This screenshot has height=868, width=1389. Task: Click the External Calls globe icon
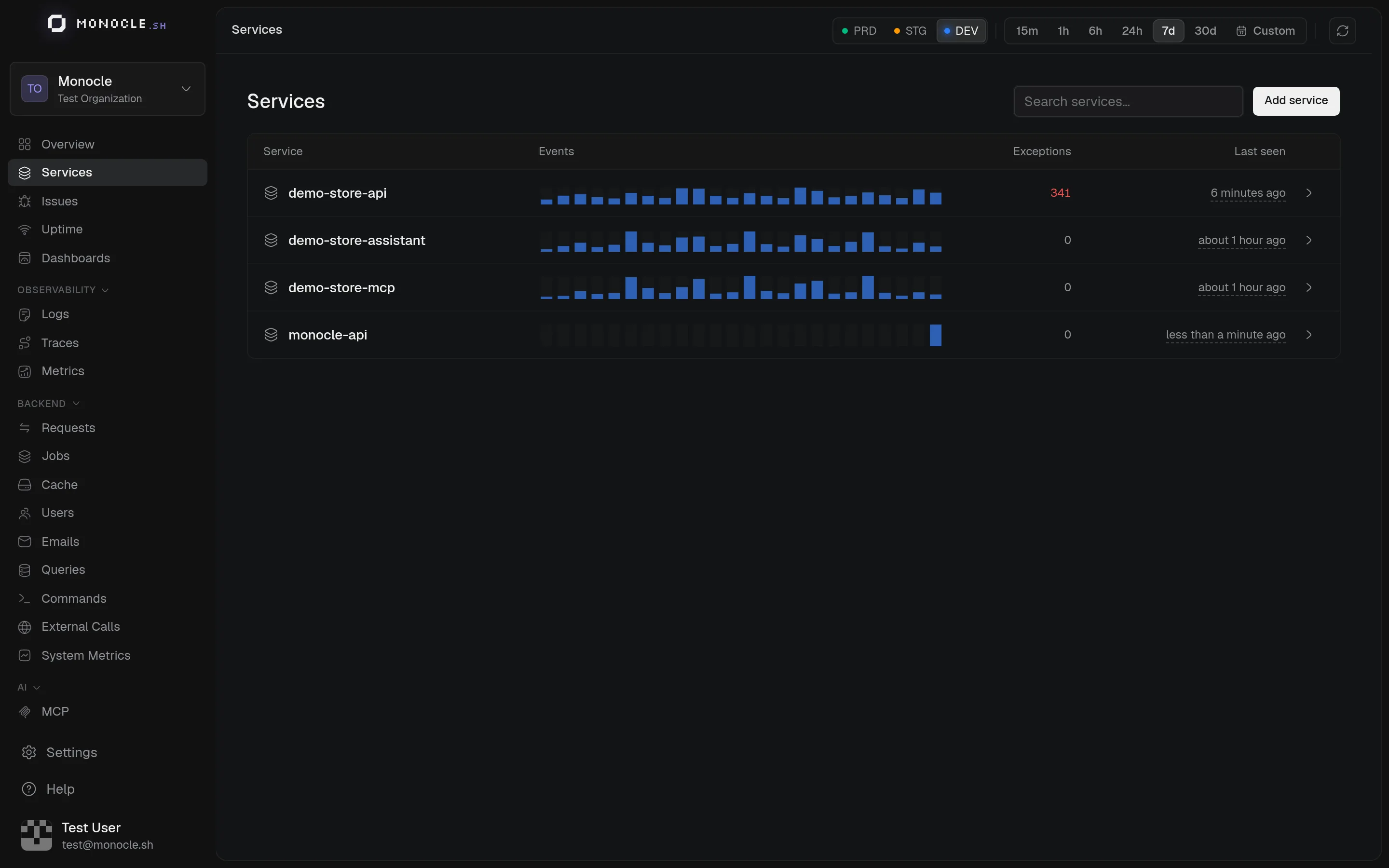[25, 627]
